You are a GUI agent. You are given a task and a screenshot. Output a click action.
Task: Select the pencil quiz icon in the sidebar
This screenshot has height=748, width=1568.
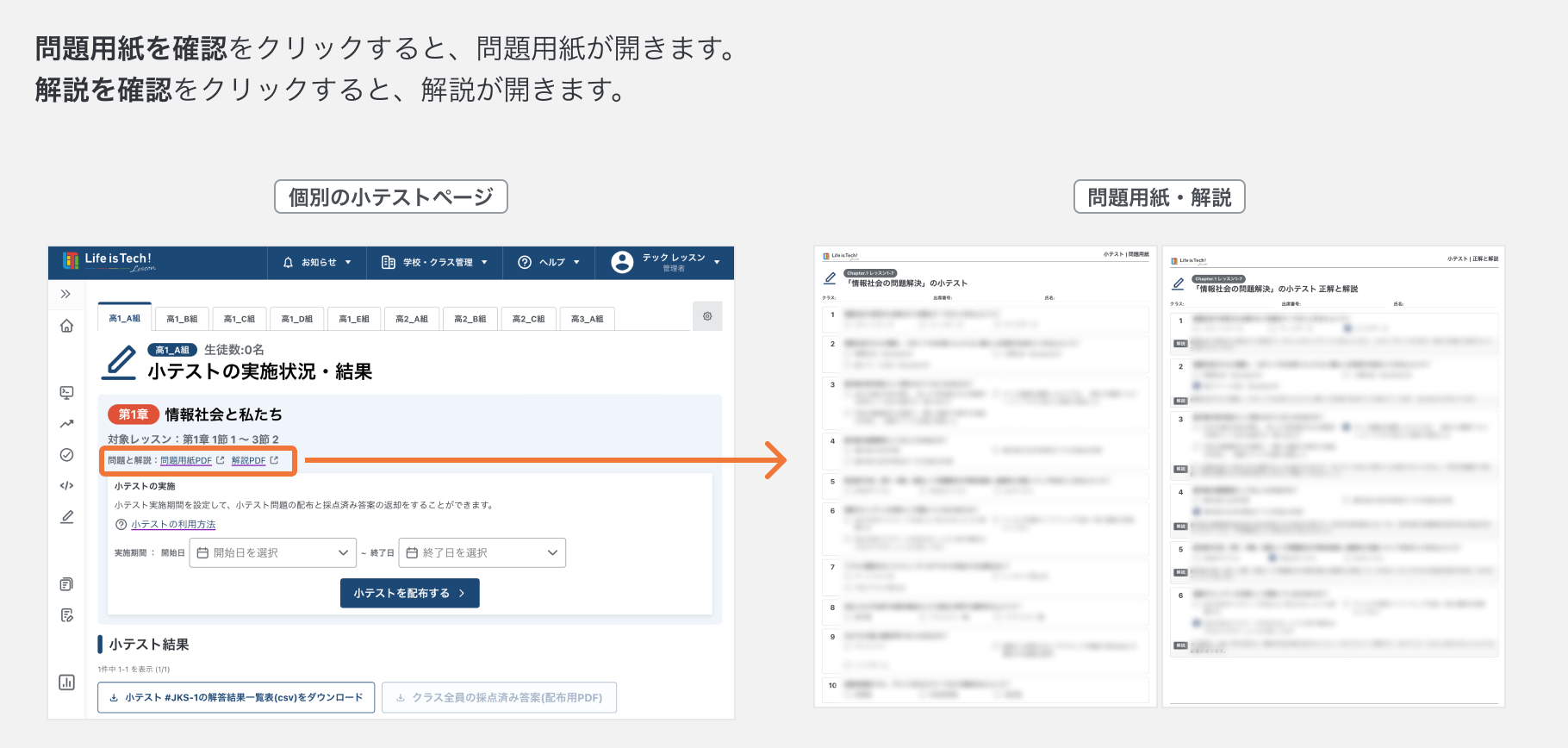66,517
